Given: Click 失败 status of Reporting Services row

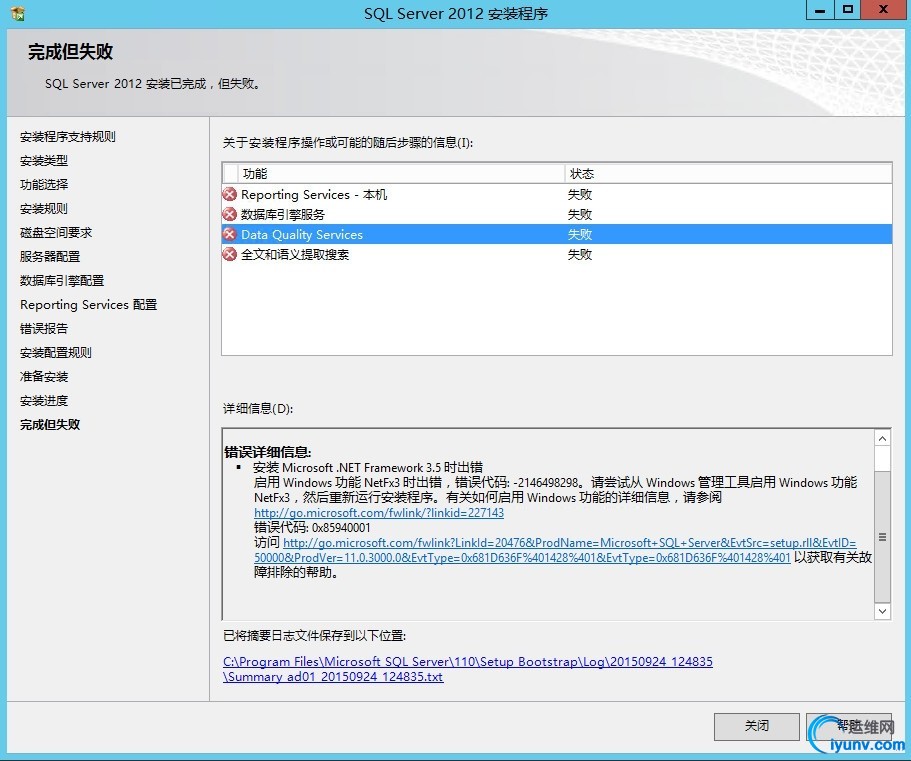Looking at the screenshot, I should pos(580,195).
